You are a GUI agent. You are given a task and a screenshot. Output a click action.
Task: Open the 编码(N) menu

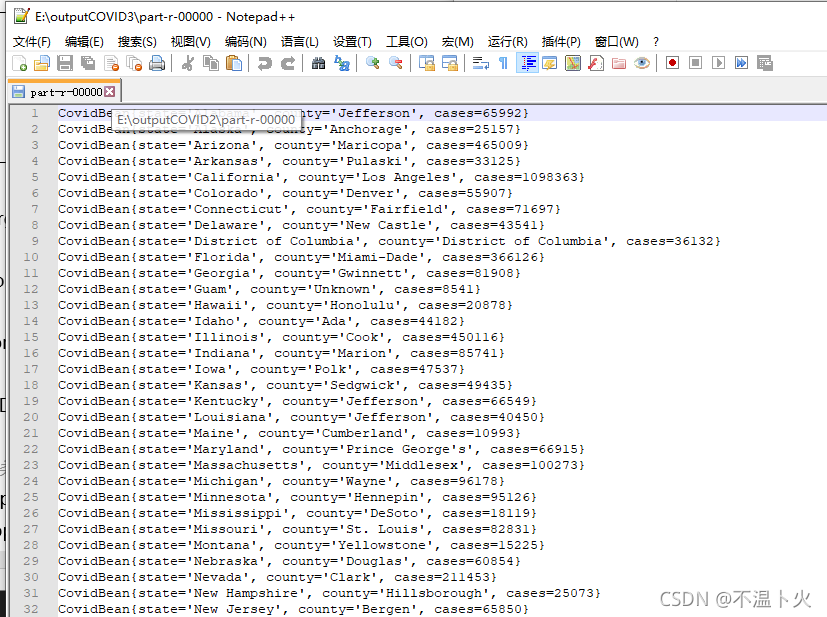click(x=245, y=42)
